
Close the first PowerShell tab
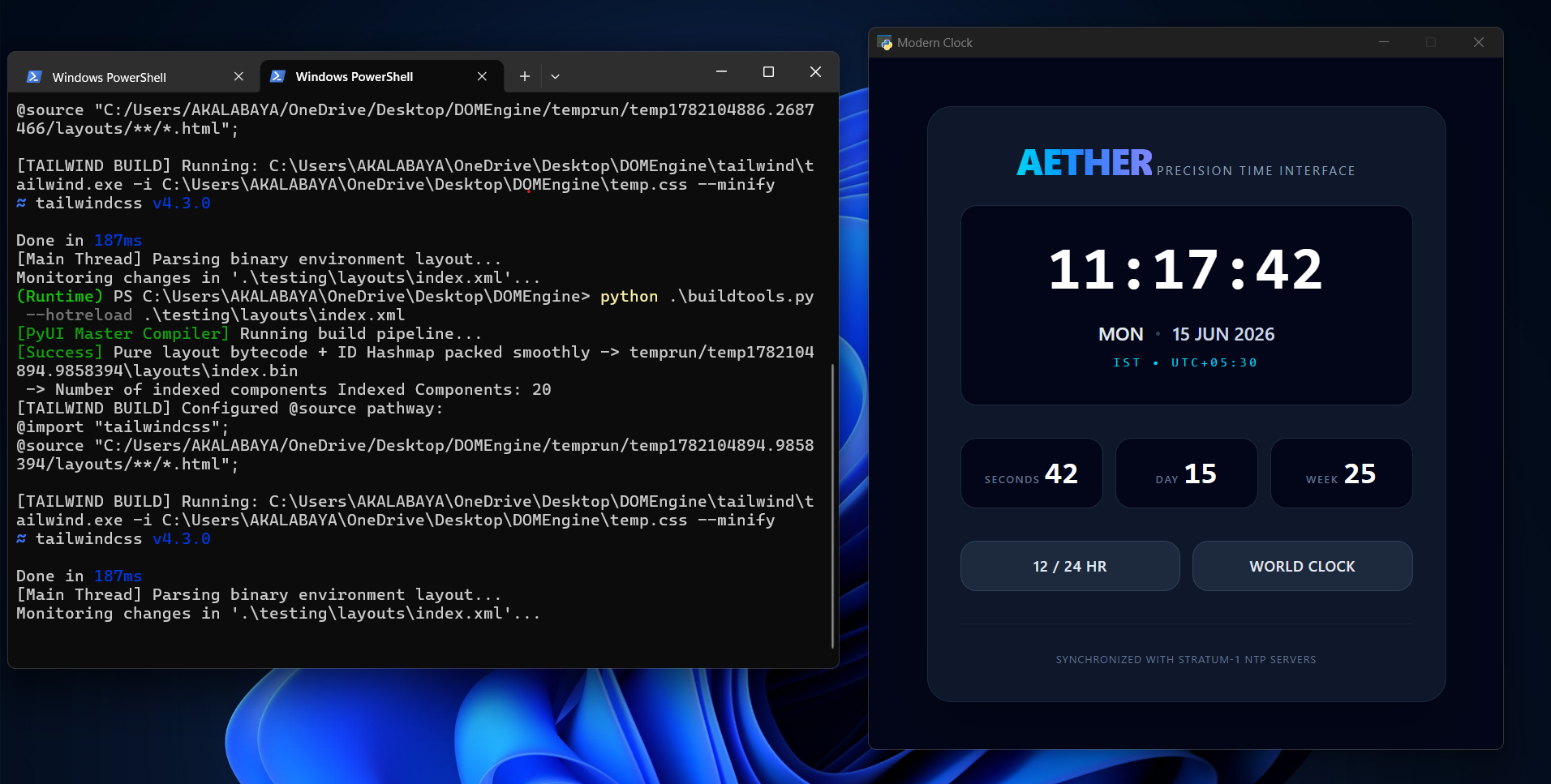click(x=238, y=76)
